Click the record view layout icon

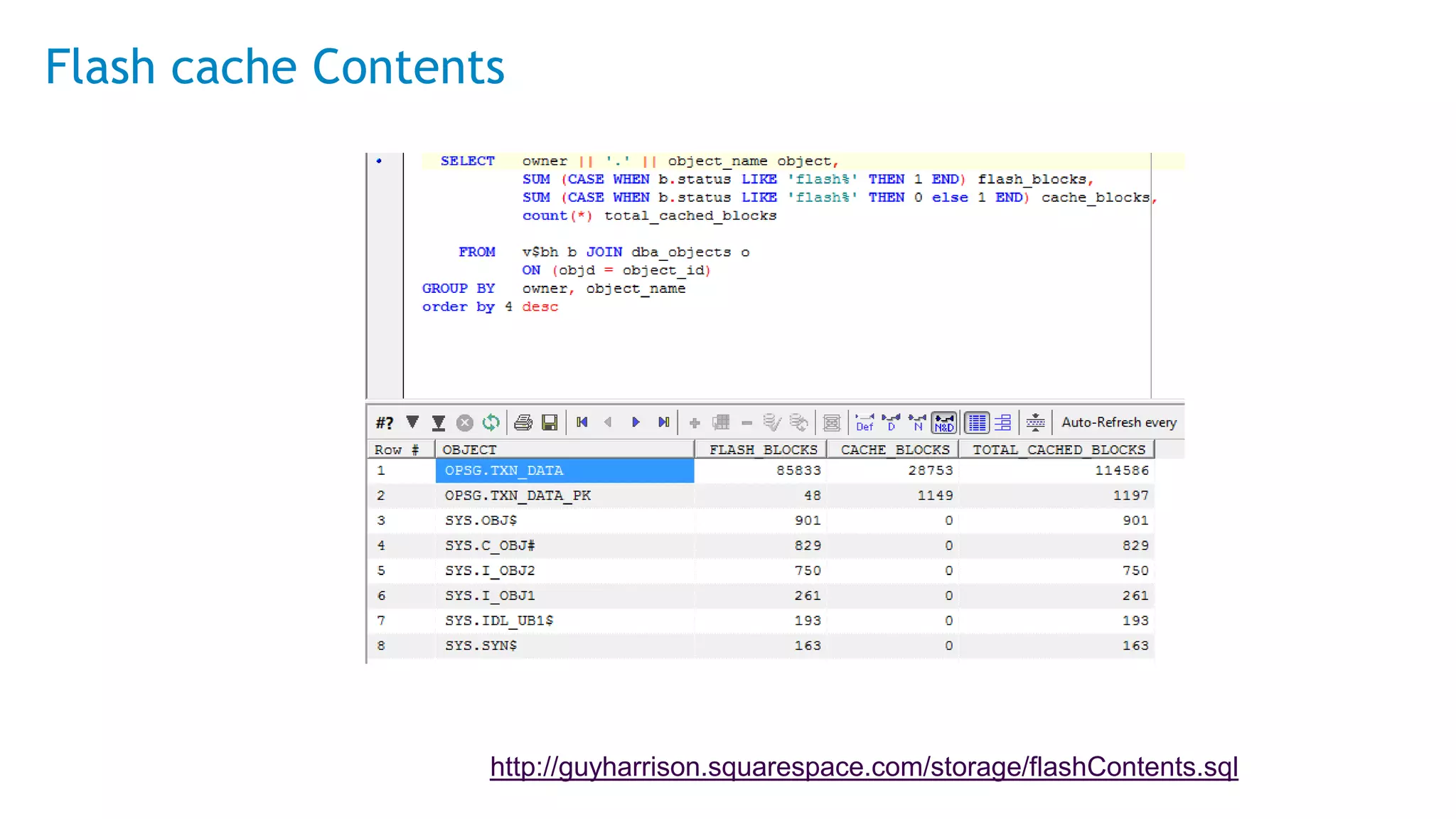(1003, 422)
